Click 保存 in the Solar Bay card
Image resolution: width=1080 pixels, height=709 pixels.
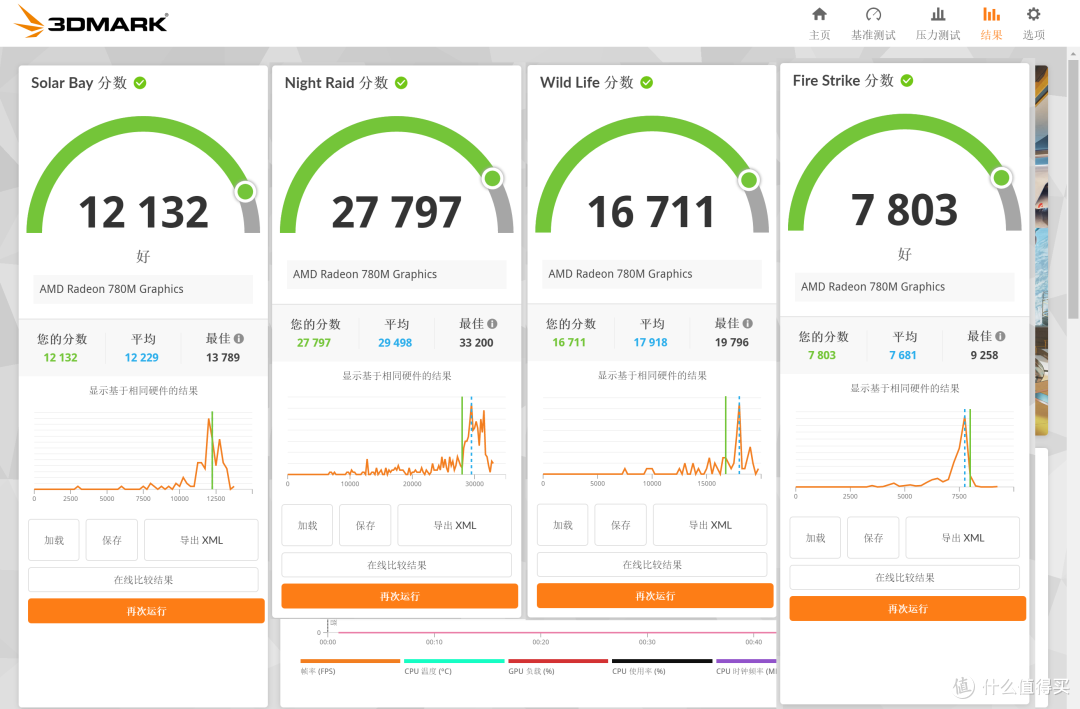tap(112, 540)
